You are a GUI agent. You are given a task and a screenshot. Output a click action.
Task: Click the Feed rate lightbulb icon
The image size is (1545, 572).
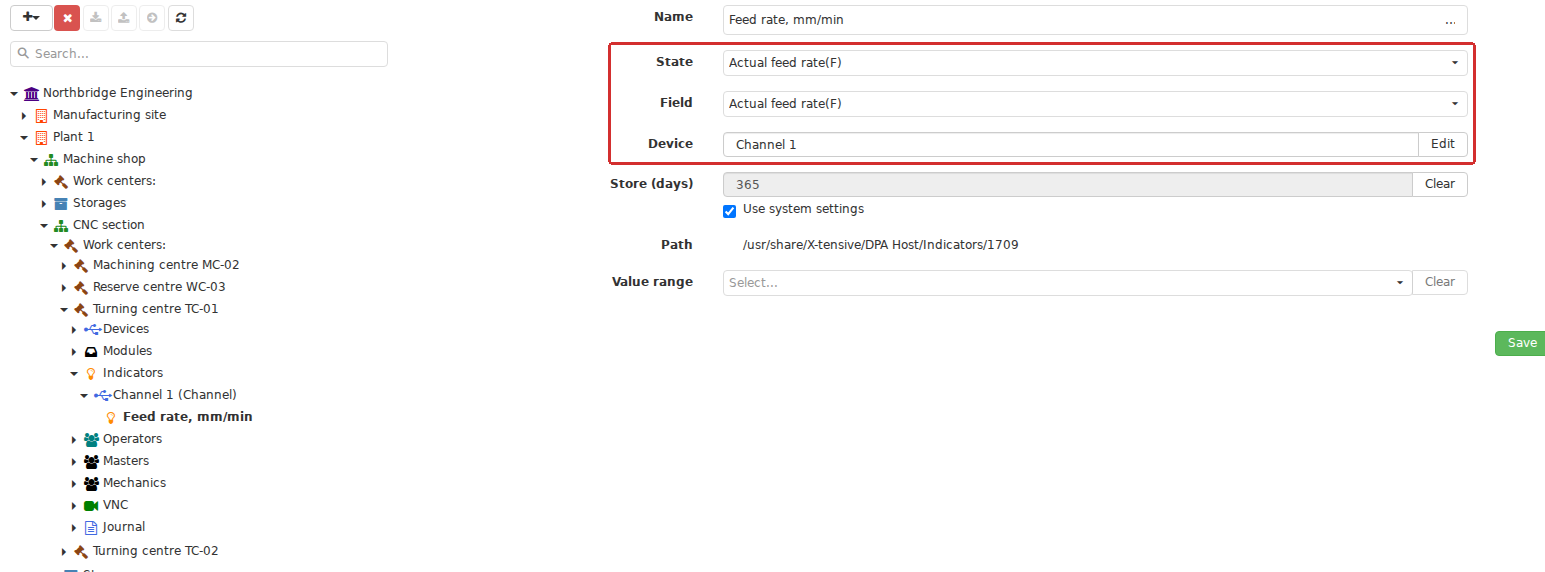[111, 417]
